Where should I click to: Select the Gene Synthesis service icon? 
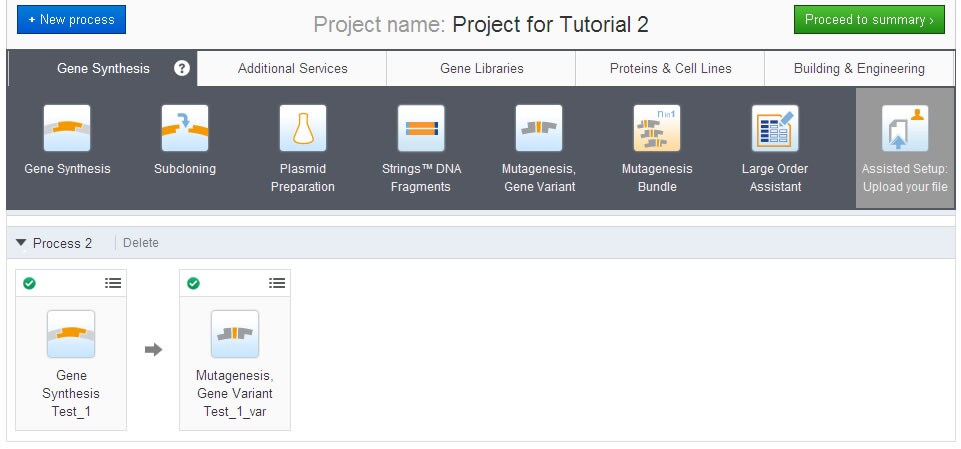(67, 129)
